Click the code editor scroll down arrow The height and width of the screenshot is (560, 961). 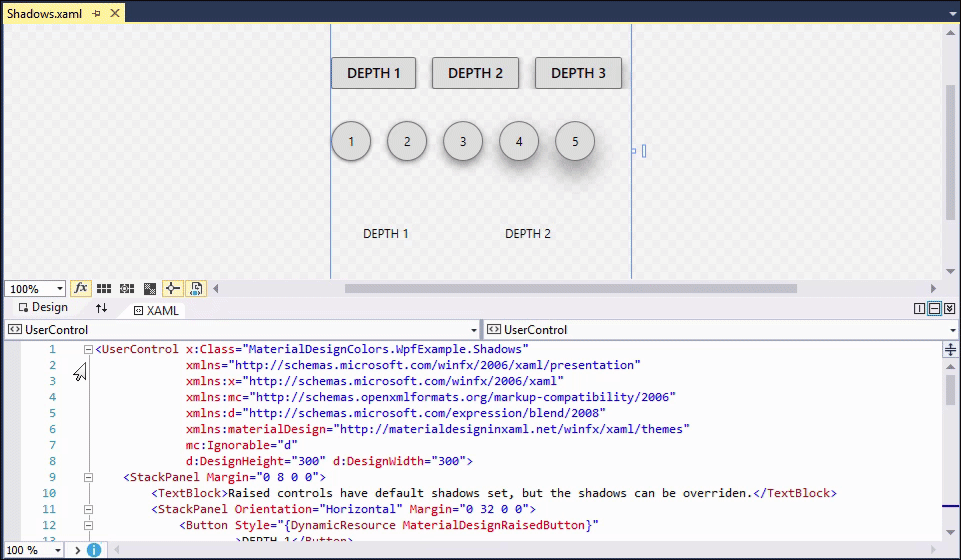tap(950, 532)
